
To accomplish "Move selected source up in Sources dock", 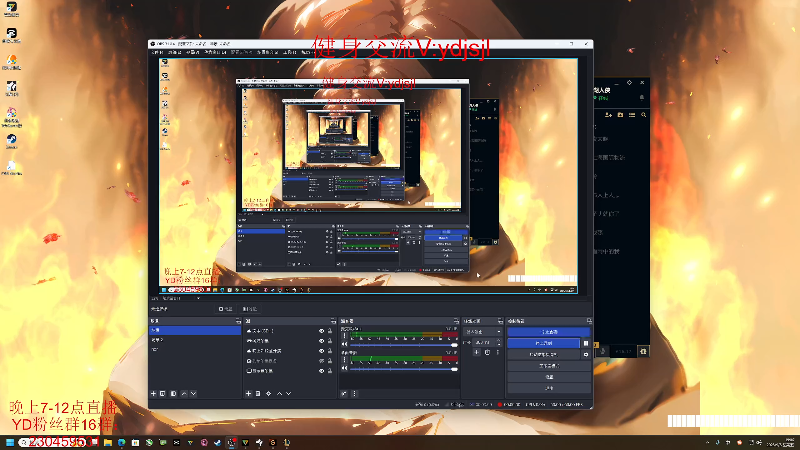I will (279, 393).
